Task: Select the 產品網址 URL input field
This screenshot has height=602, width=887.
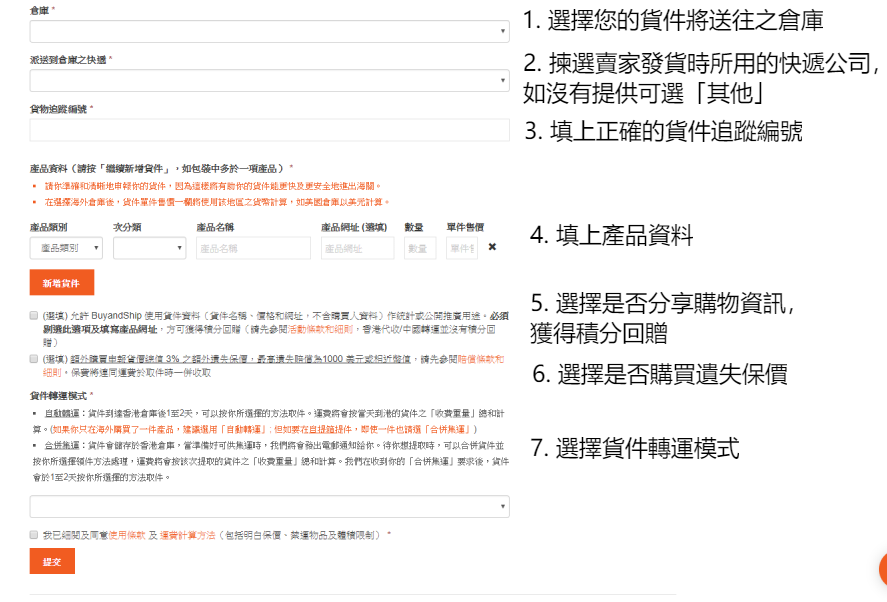Action: 357,248
